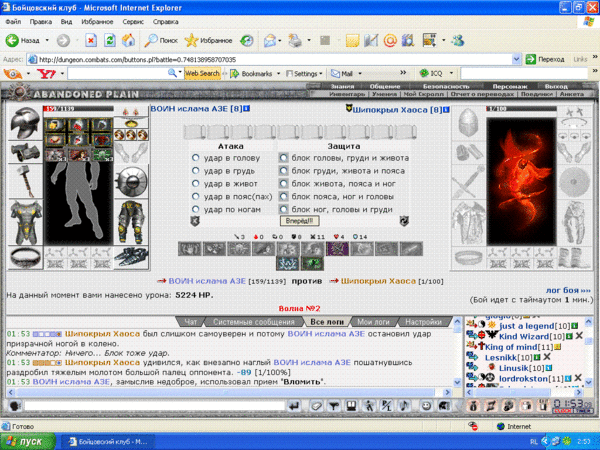Click the chat message input field
The image size is (600, 450).
point(155,406)
